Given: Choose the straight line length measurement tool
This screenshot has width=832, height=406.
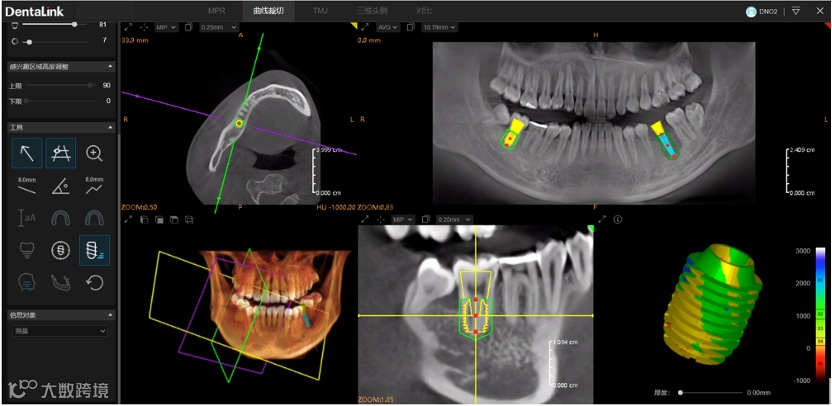Looking at the screenshot, I should coord(27,186).
